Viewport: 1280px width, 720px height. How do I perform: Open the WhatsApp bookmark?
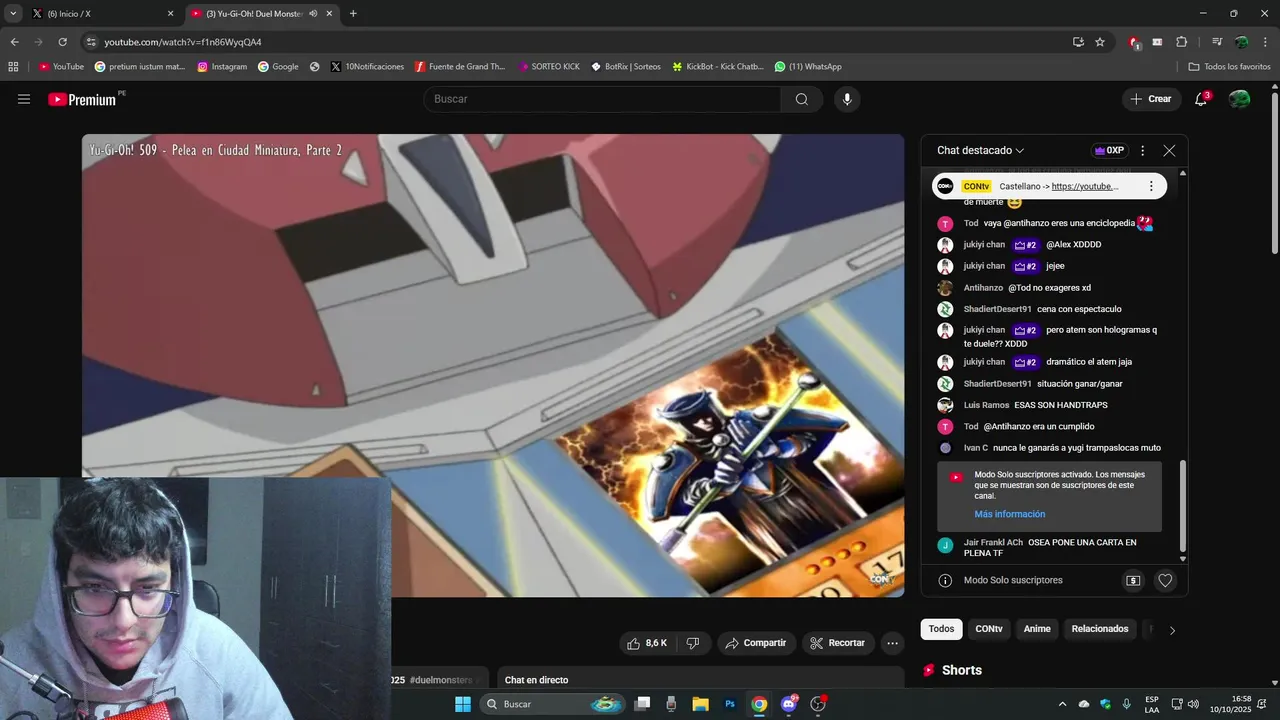click(x=808, y=66)
